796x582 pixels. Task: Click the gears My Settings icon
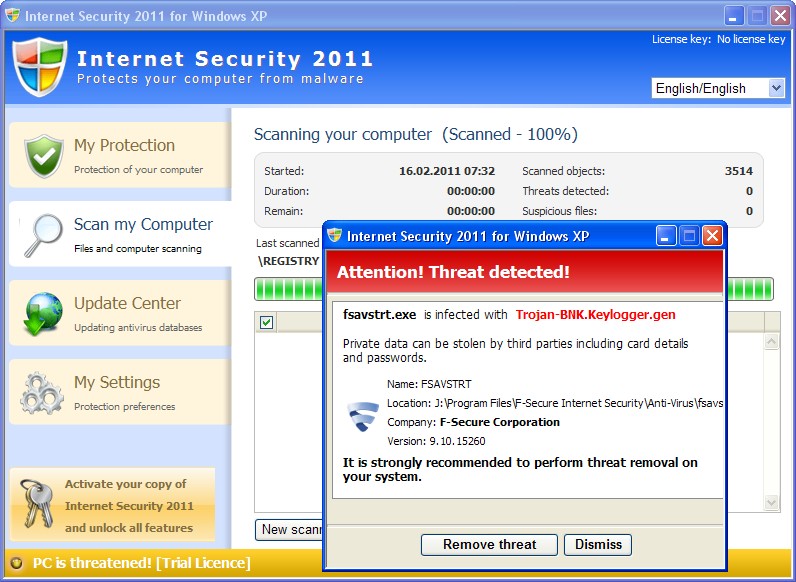42,393
